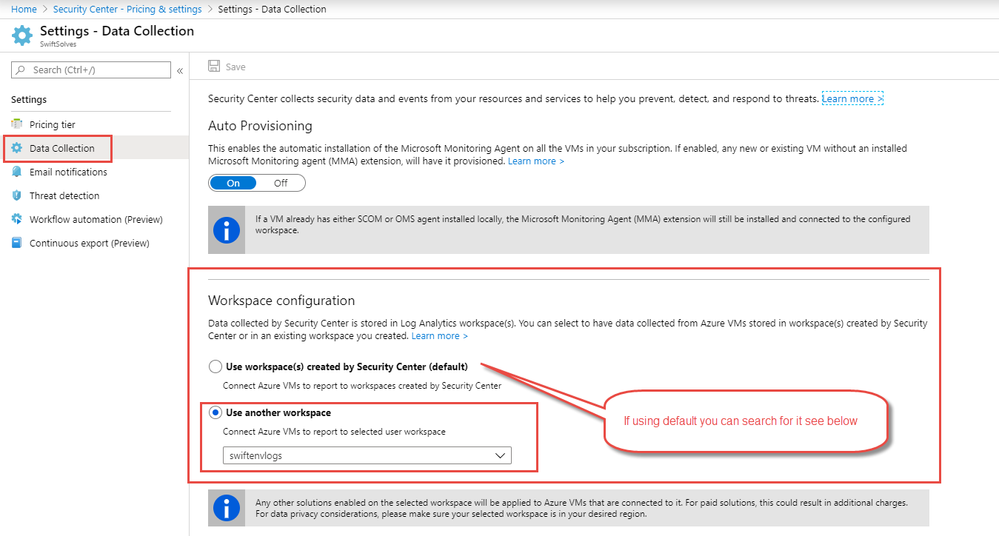Open the swiftenvlogs workspace dropdown
The height and width of the screenshot is (536, 999).
[367, 456]
